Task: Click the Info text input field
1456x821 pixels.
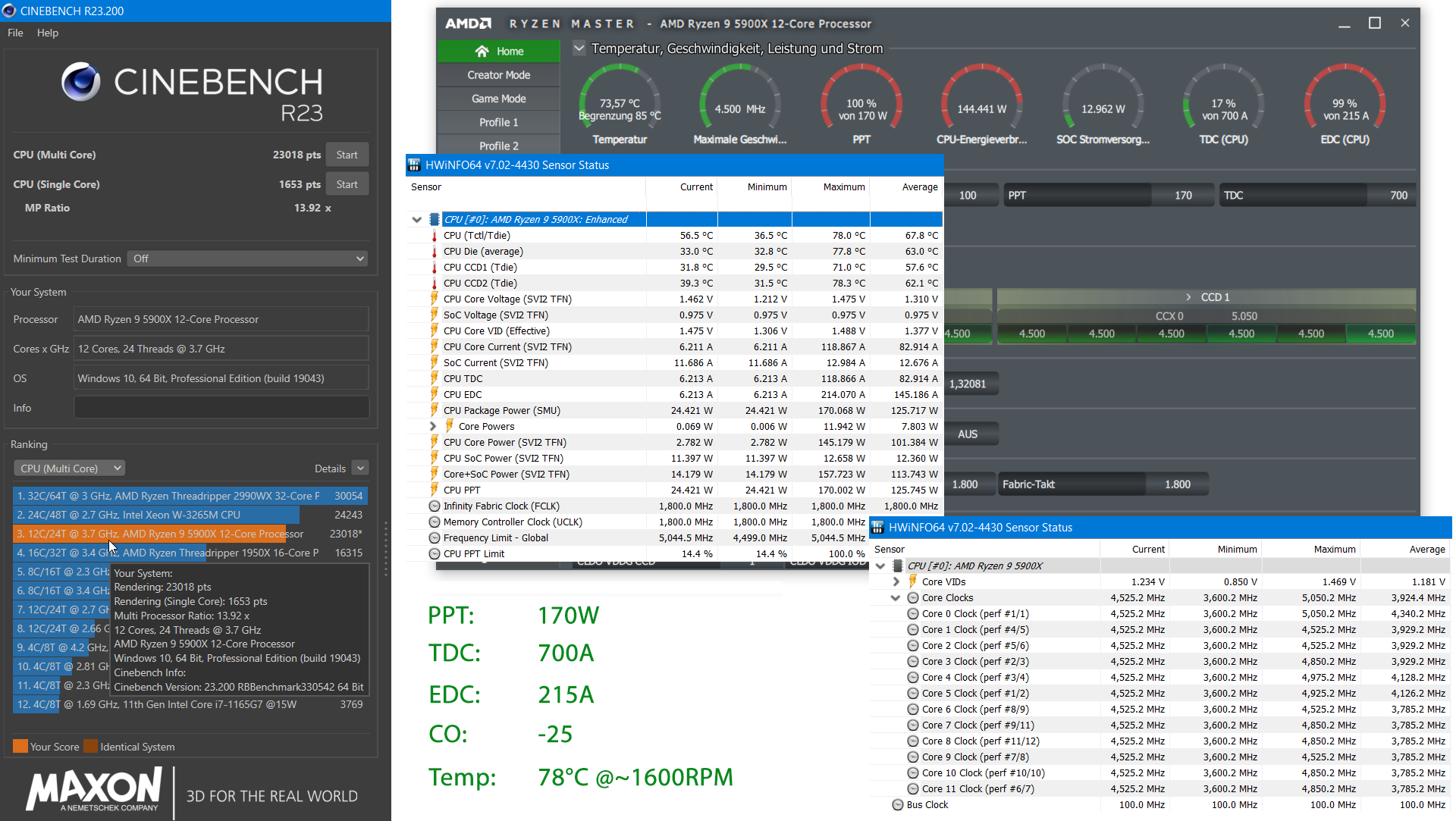Action: [x=221, y=408]
